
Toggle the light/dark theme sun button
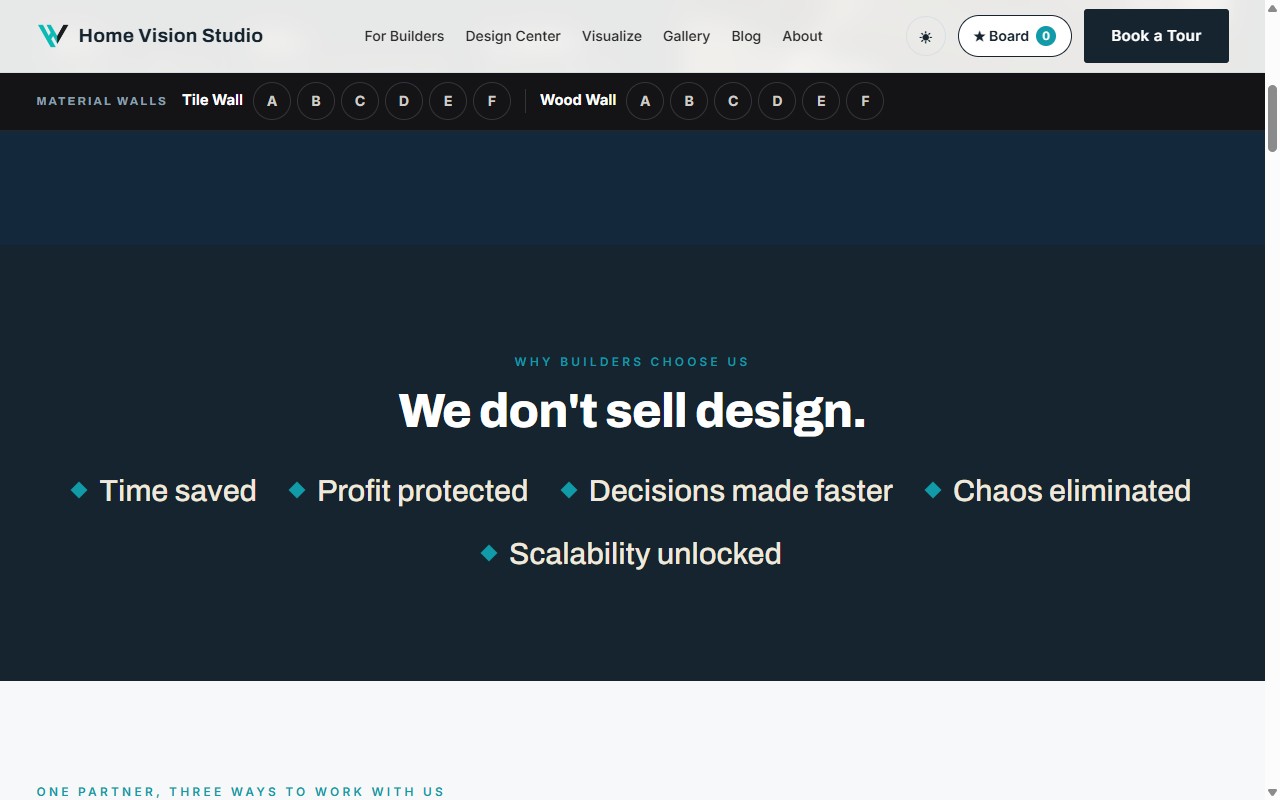click(926, 37)
